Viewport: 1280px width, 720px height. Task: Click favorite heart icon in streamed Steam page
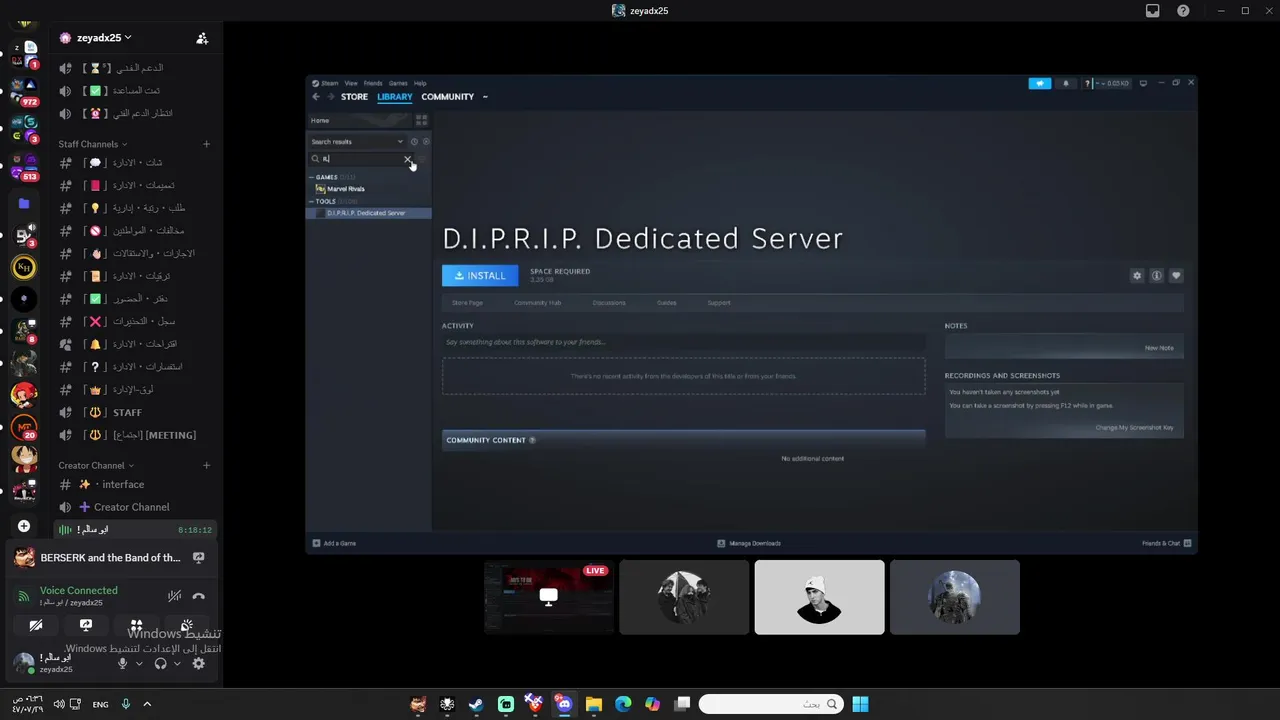point(1176,276)
